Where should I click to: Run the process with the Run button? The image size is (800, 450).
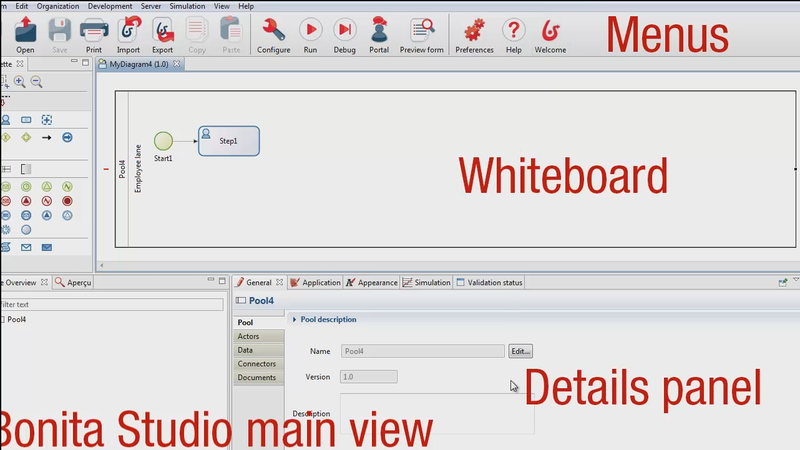click(x=310, y=32)
